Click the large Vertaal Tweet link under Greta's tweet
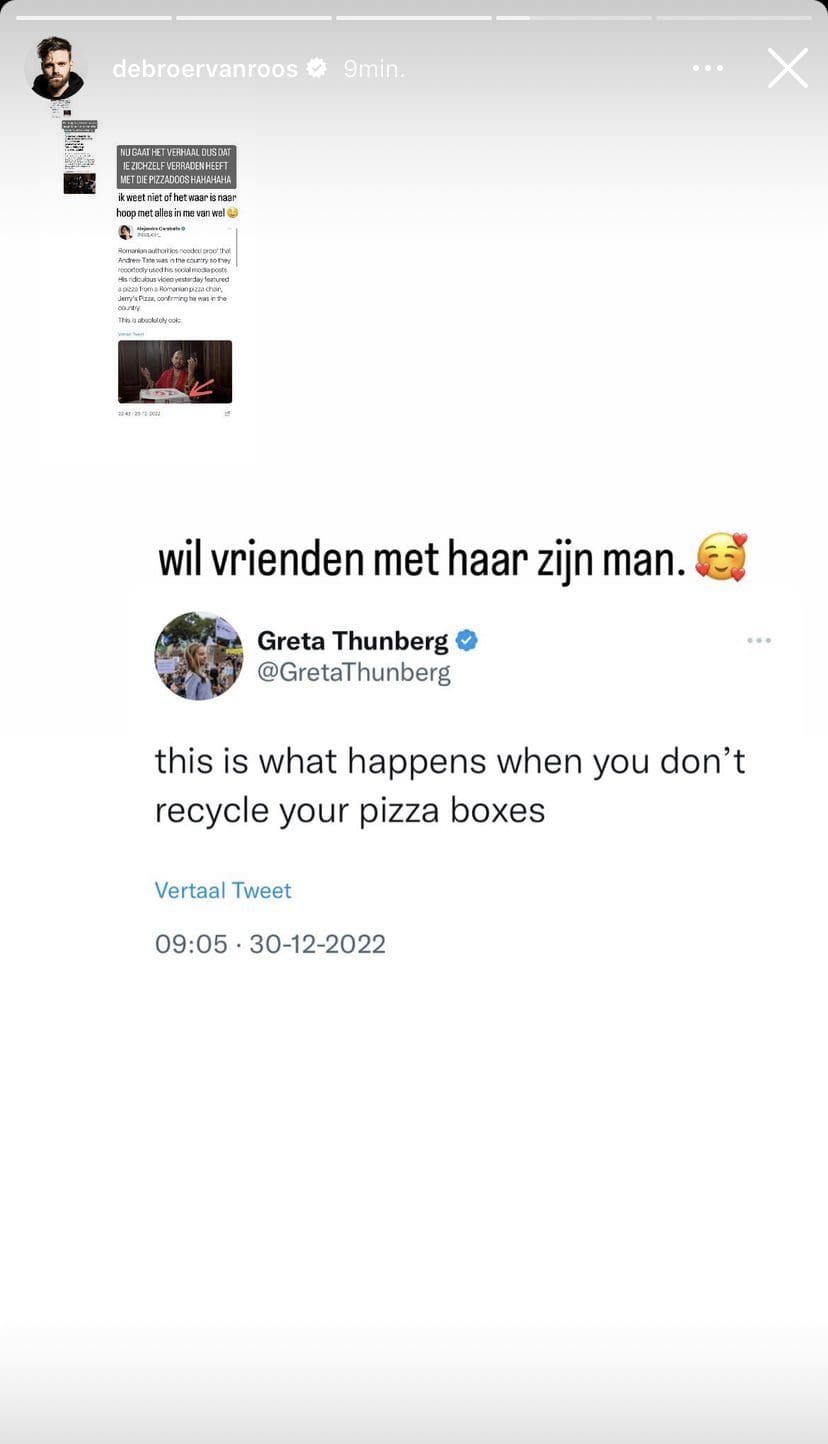 pos(223,890)
